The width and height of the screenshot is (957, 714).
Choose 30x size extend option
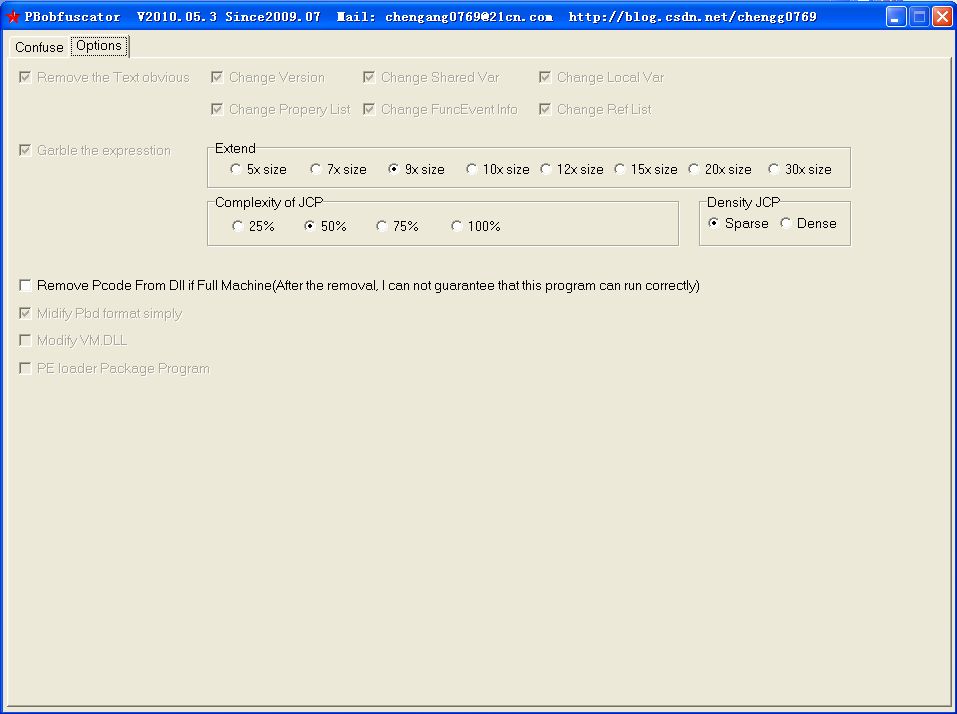pos(773,169)
